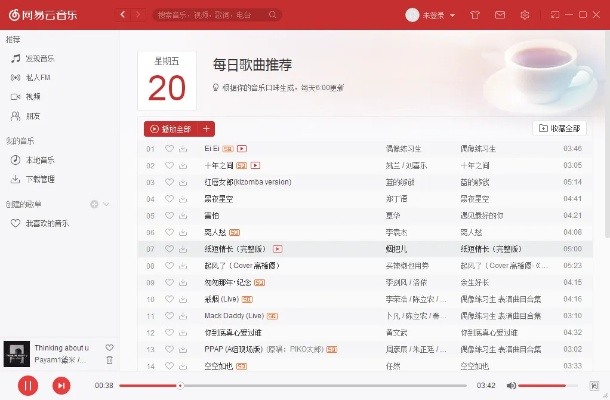Open the messages envelope icon

(499, 15)
